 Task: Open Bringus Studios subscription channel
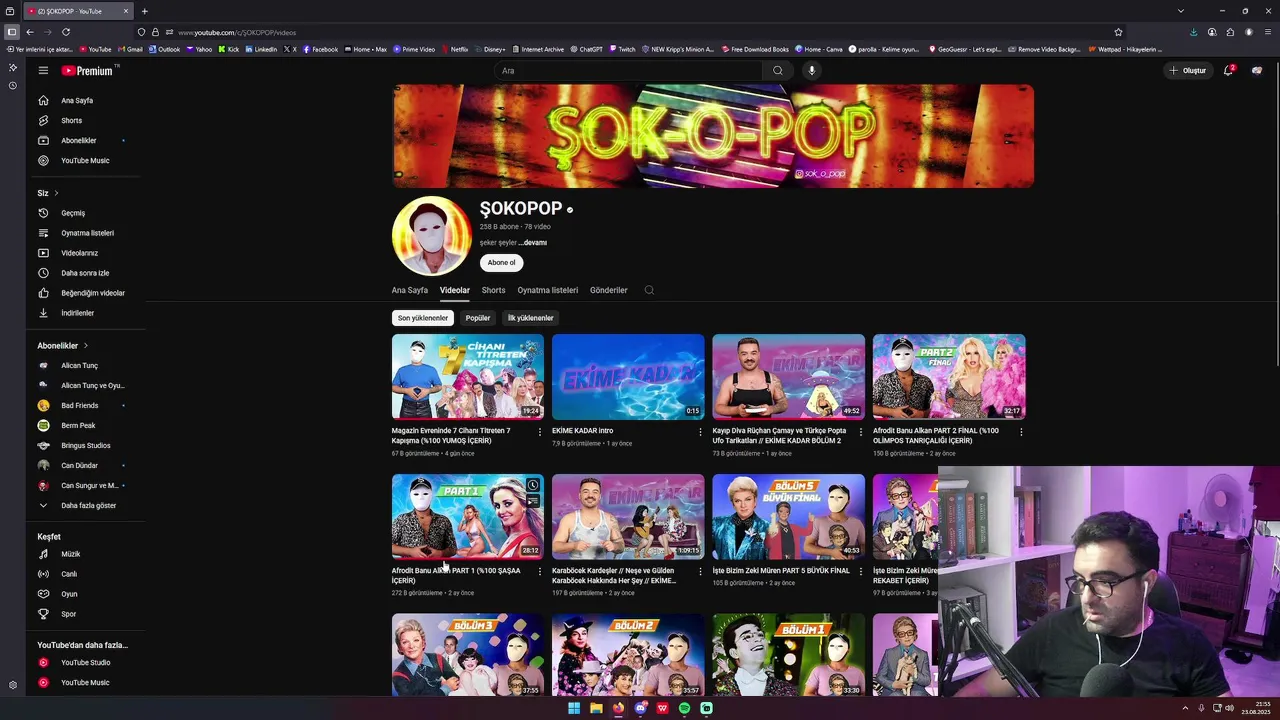[85, 445]
